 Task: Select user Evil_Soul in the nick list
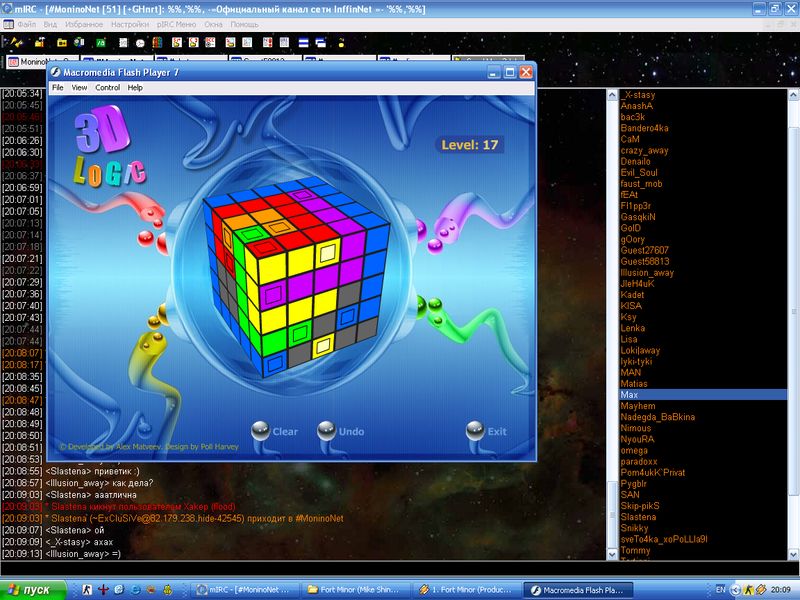(639, 172)
